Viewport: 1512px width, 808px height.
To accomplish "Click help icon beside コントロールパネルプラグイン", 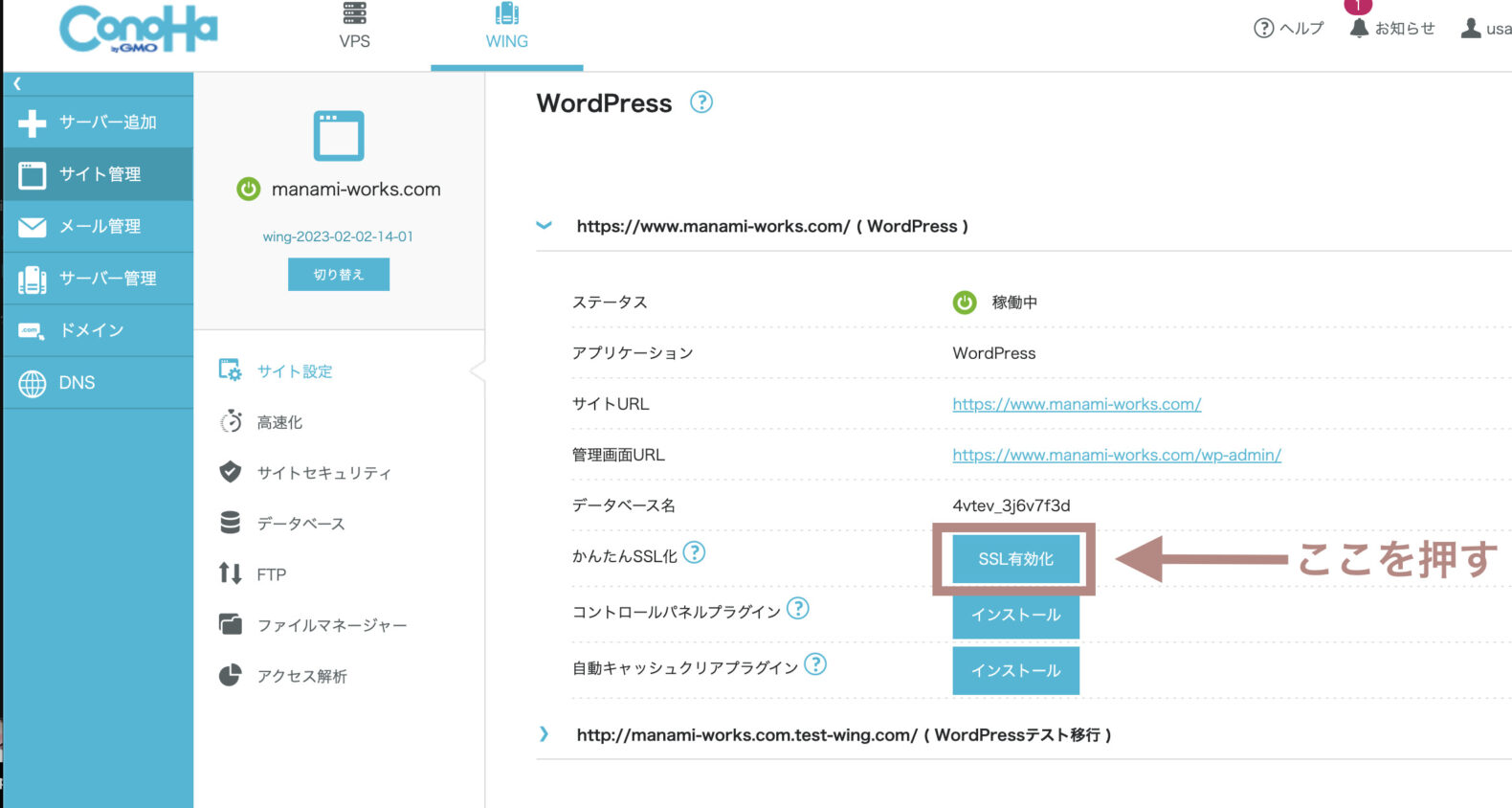I will (798, 608).
